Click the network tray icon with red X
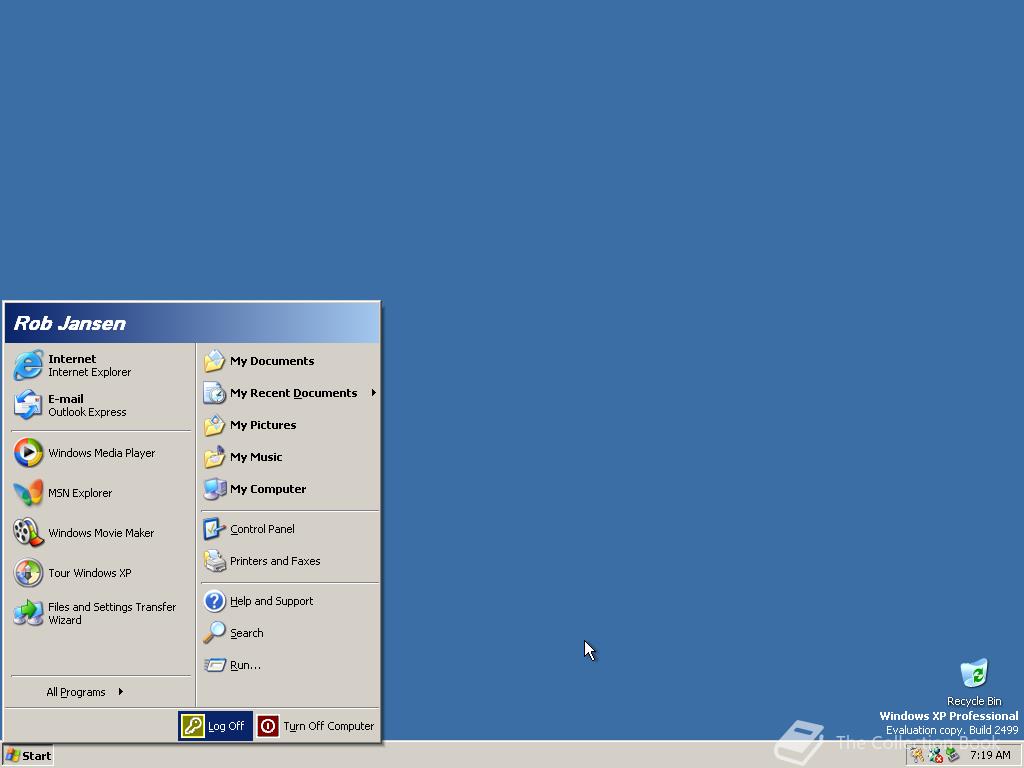 936,756
